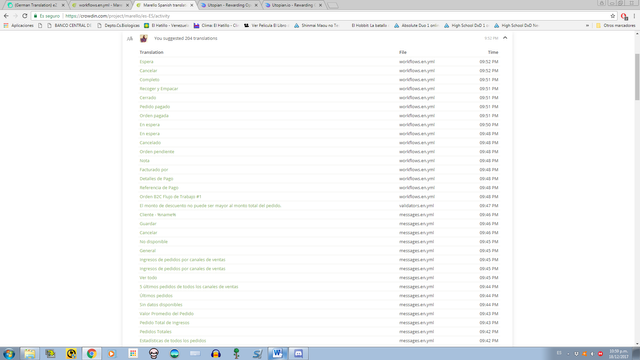Viewport: 640px width, 360px height.
Task: Open the BANCO CENTRAL bookmark
Action: pos(69,25)
